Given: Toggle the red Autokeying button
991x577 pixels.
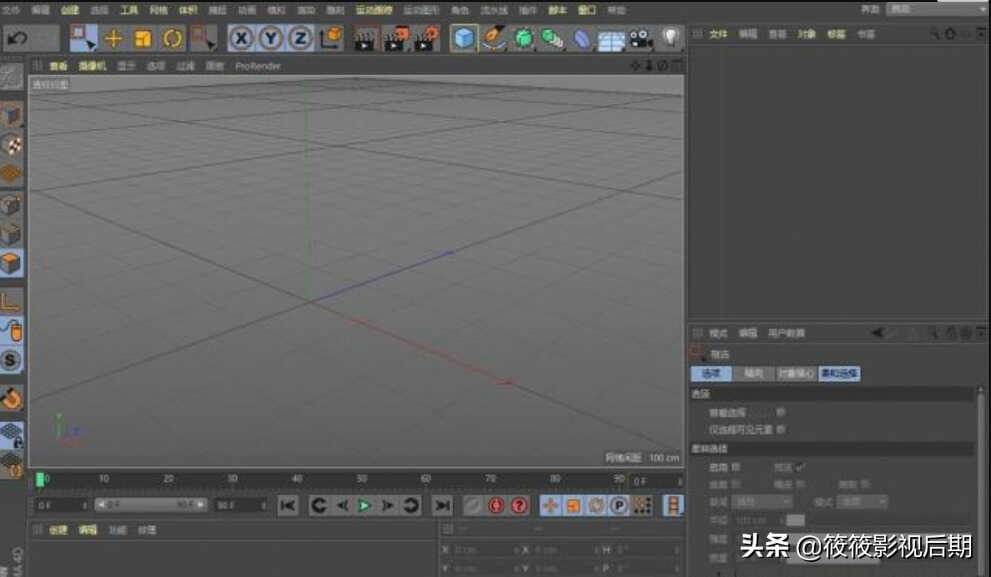Looking at the screenshot, I should (496, 505).
